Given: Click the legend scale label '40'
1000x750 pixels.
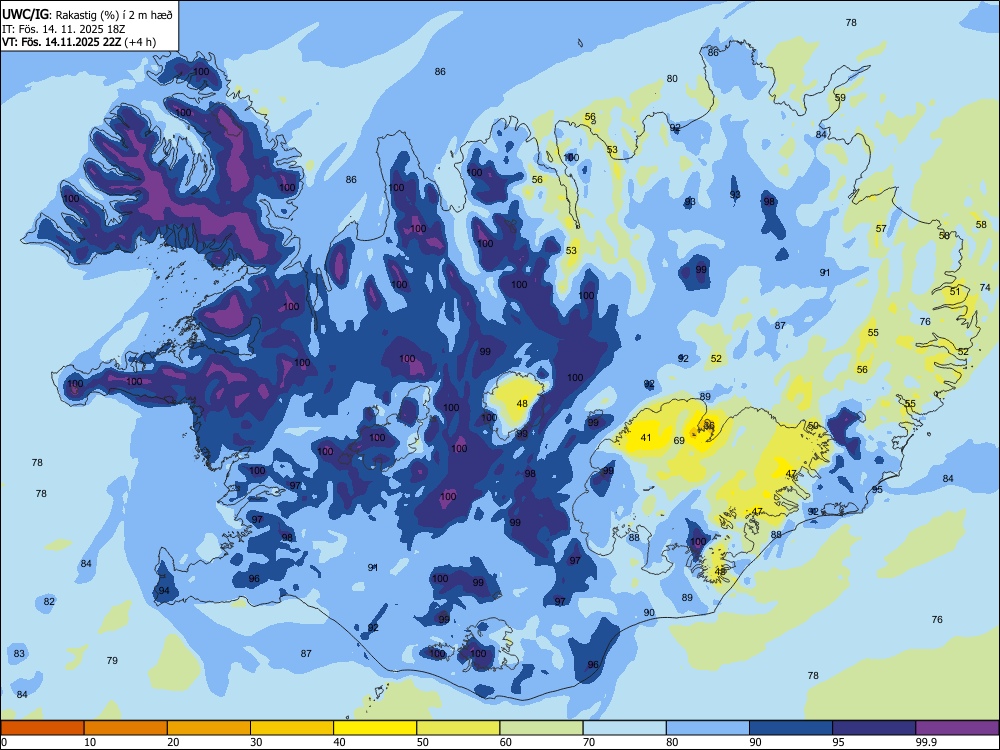Looking at the screenshot, I should point(339,742).
